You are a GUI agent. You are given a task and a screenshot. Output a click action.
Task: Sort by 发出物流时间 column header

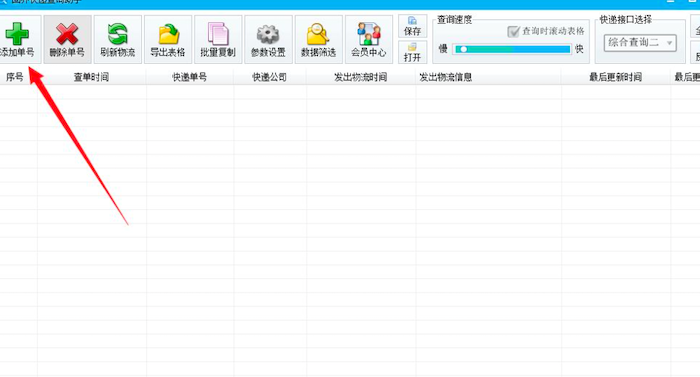coord(361,77)
